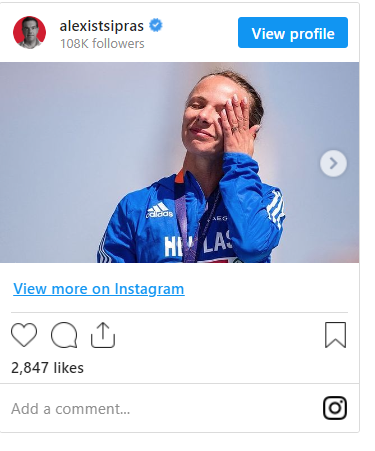Open the View more on Instagram link
Screen dimensions: 375x451
pyautogui.click(x=99, y=289)
